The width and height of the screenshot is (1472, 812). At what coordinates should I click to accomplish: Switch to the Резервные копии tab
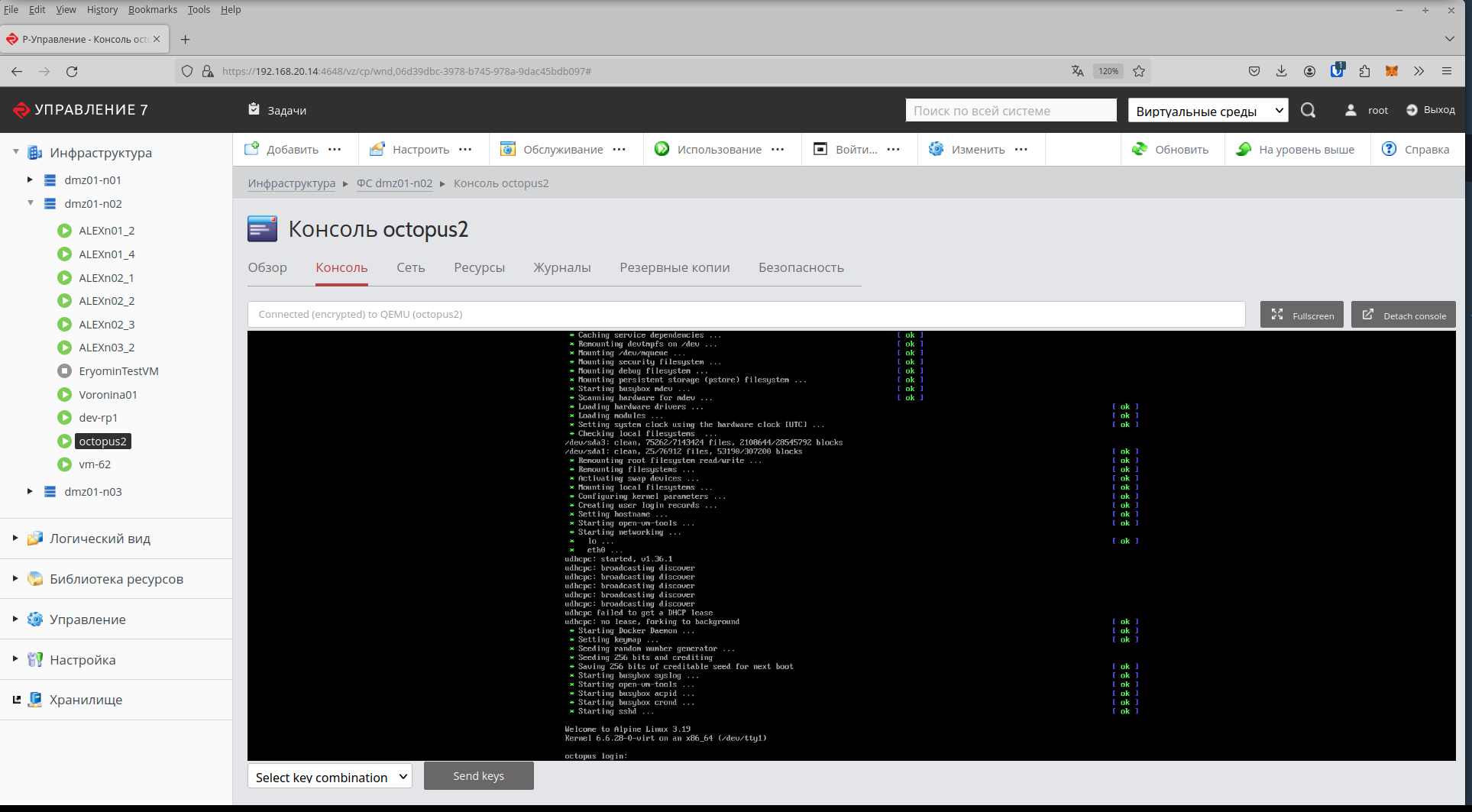675,267
